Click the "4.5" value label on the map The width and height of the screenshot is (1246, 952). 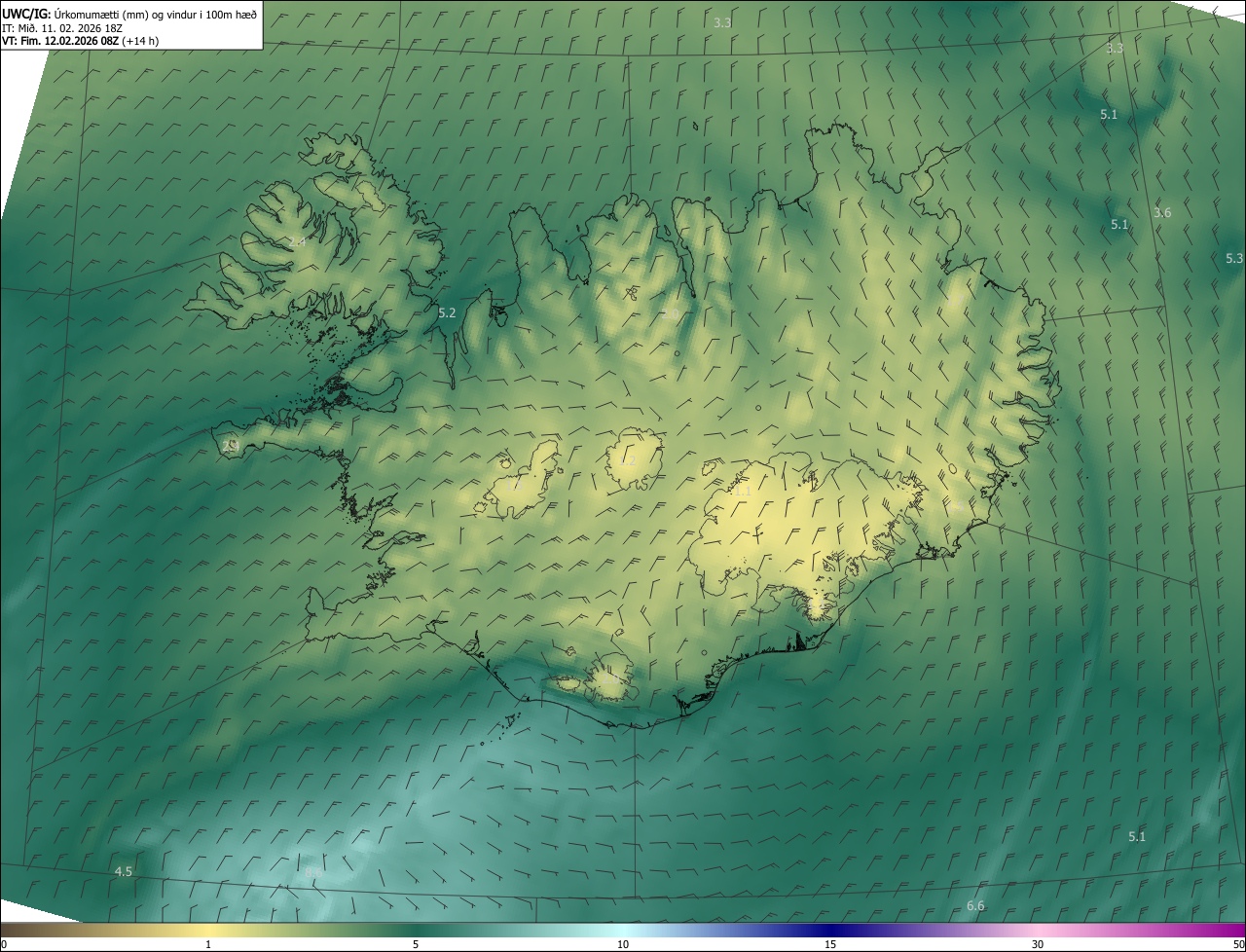click(123, 871)
